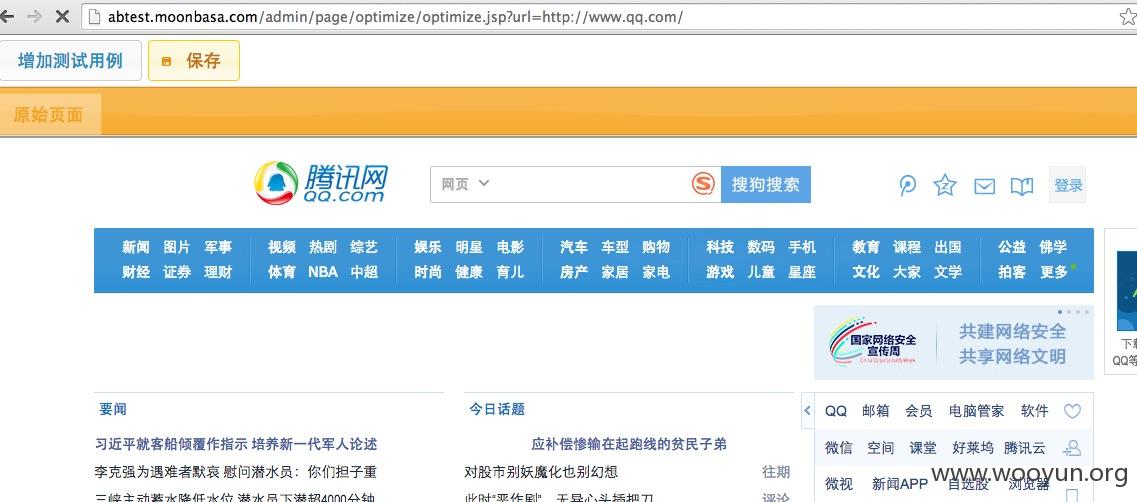Click the 保存 button
This screenshot has width=1137, height=502.
194,61
